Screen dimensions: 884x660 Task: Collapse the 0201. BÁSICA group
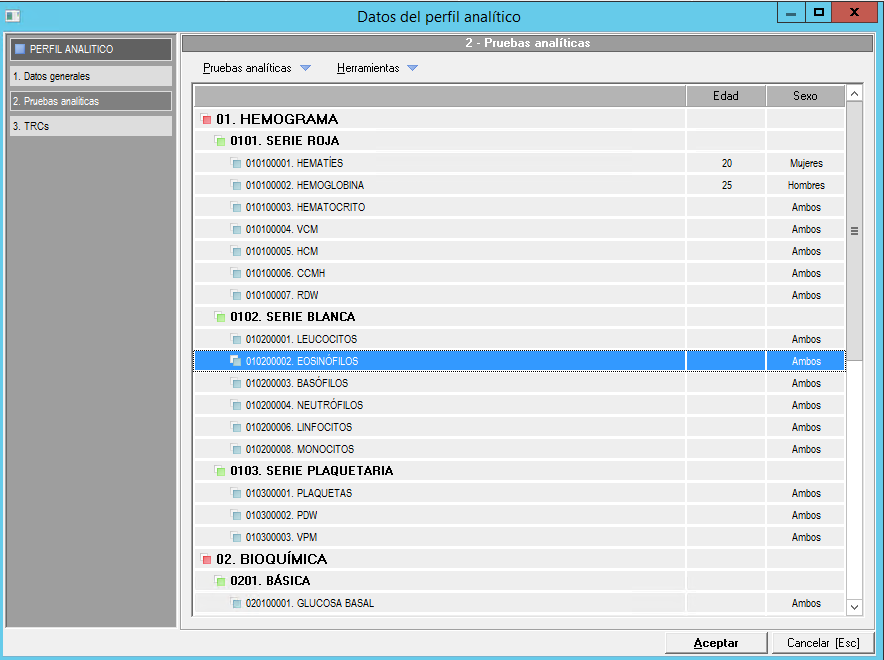click(x=221, y=582)
